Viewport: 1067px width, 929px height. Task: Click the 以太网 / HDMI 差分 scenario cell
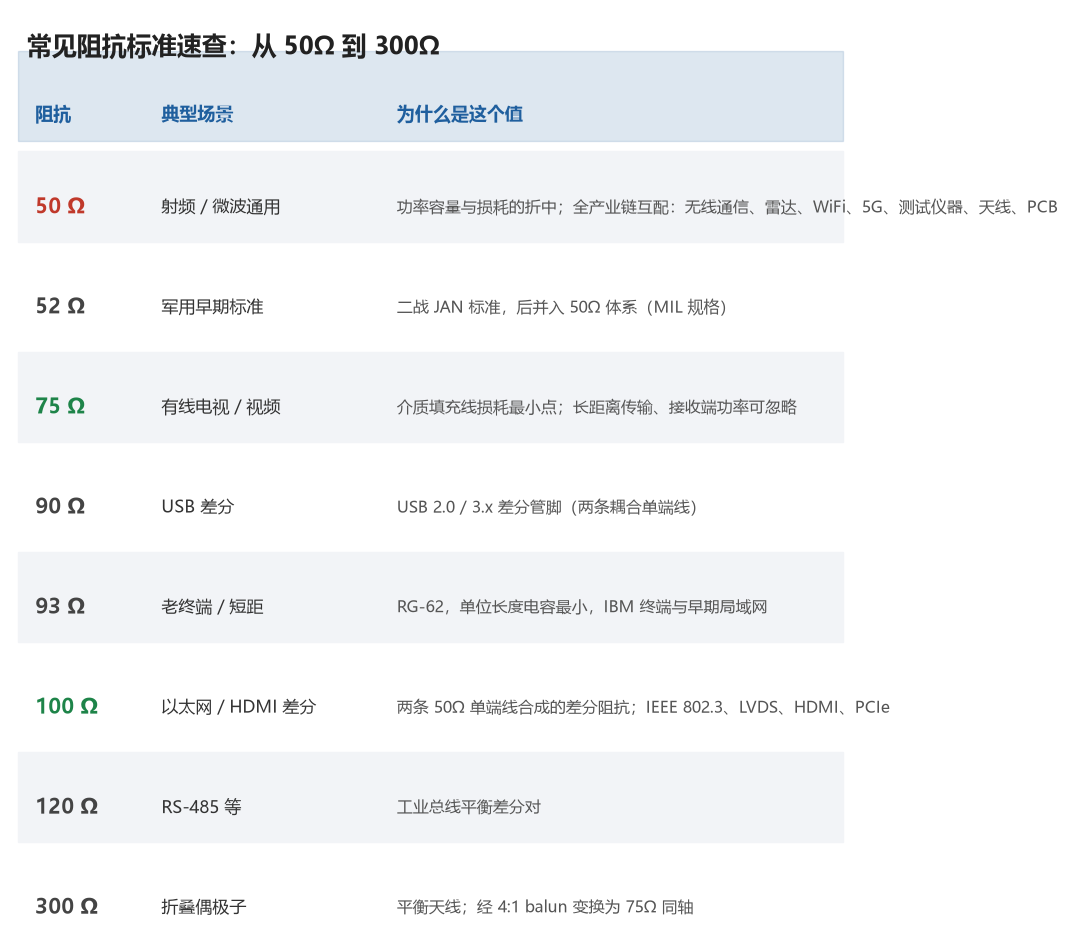(239, 706)
